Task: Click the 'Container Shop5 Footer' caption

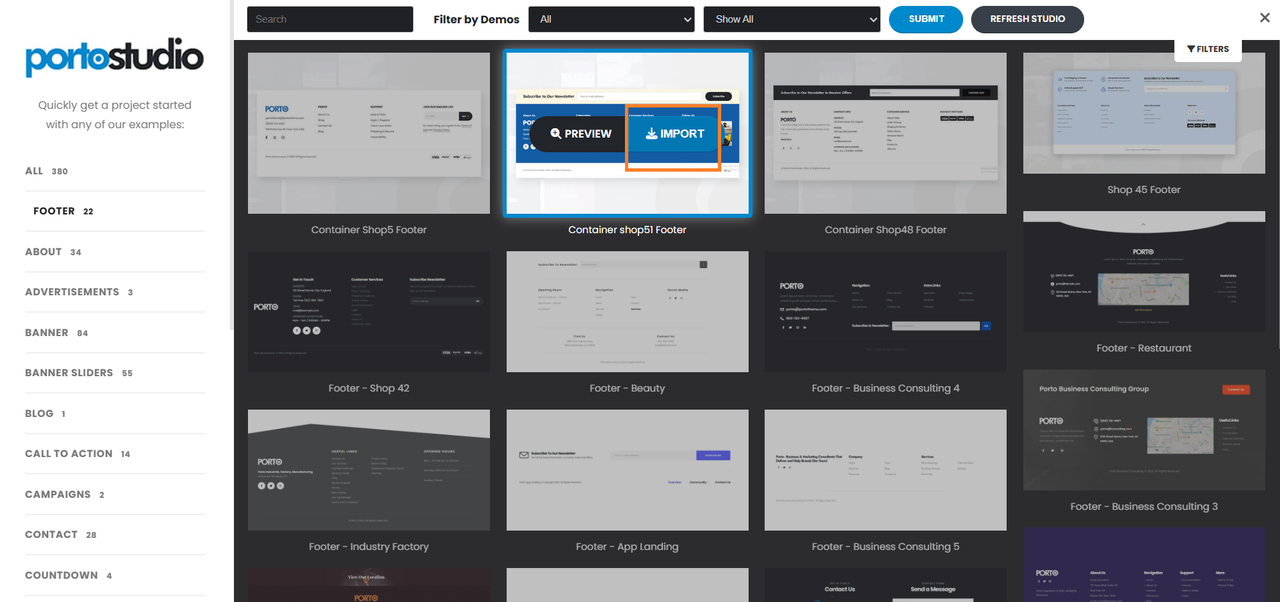Action: tap(369, 230)
